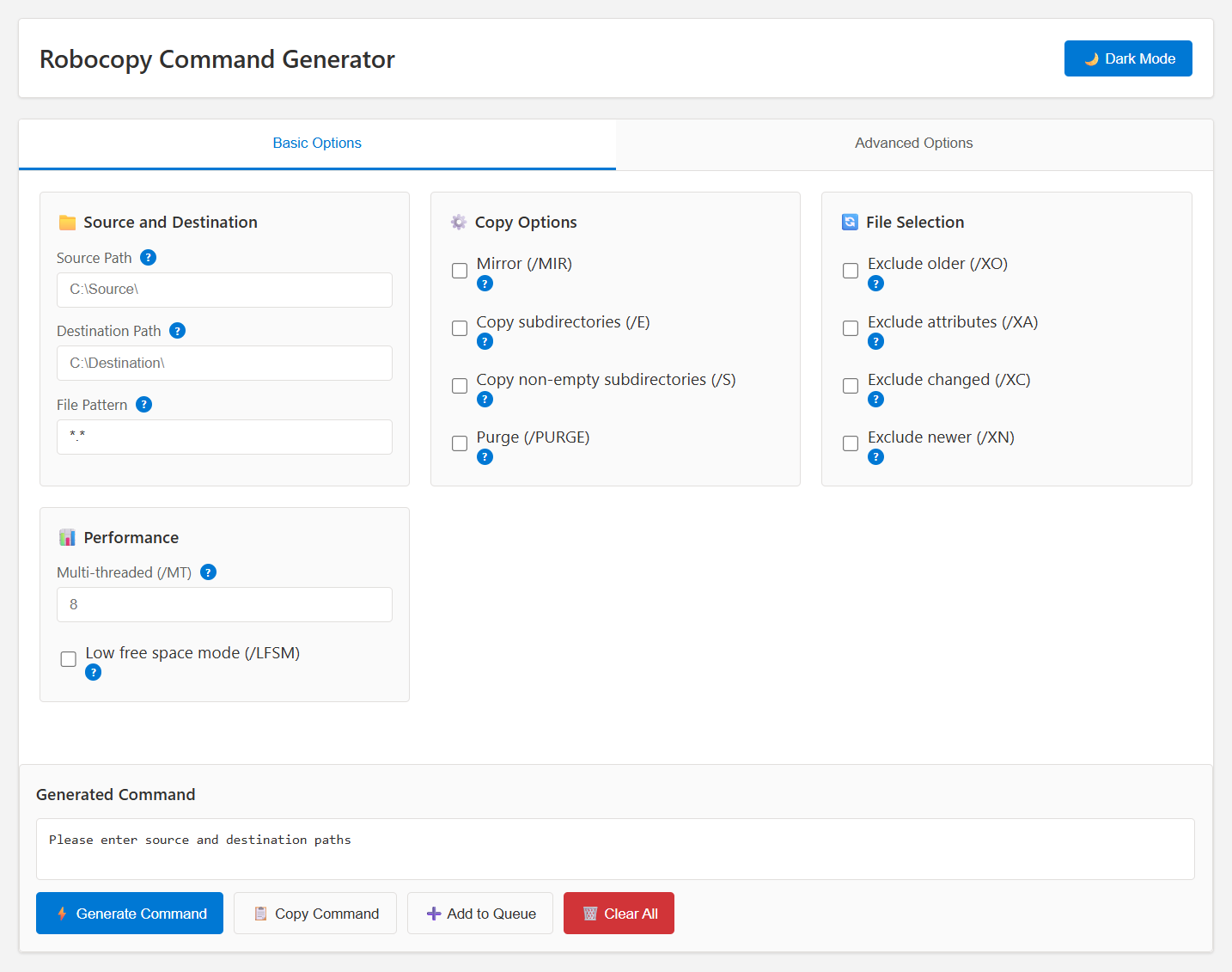Image resolution: width=1232 pixels, height=972 pixels.
Task: Check Exclude older (/XO)
Action: tap(851, 271)
